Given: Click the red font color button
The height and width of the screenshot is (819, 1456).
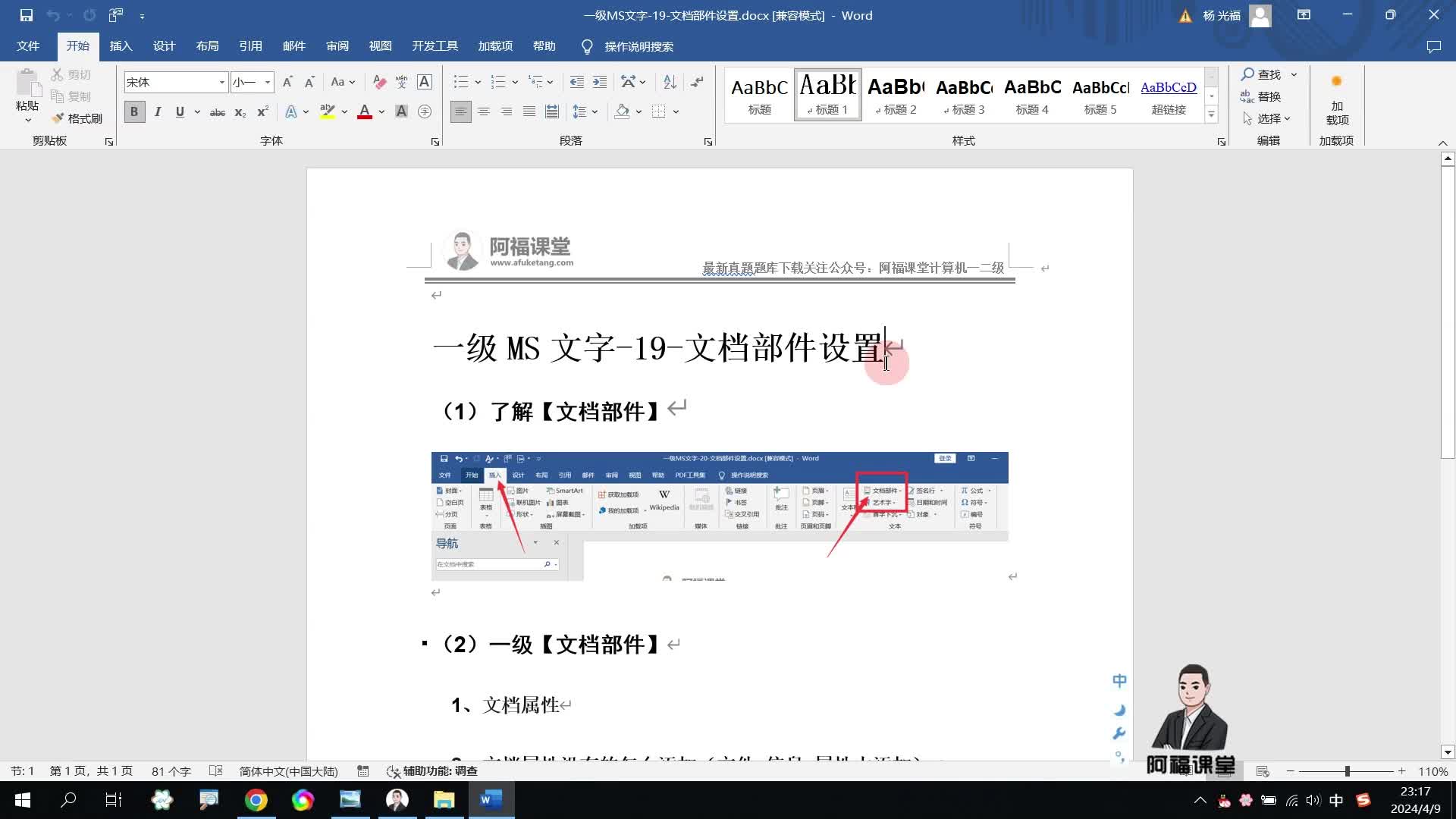Looking at the screenshot, I should click(365, 112).
